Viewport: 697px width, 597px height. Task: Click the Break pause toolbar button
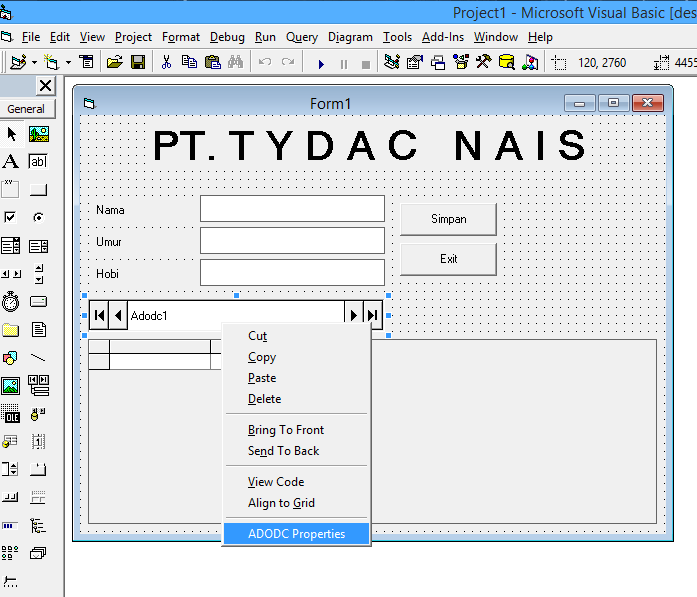[344, 64]
